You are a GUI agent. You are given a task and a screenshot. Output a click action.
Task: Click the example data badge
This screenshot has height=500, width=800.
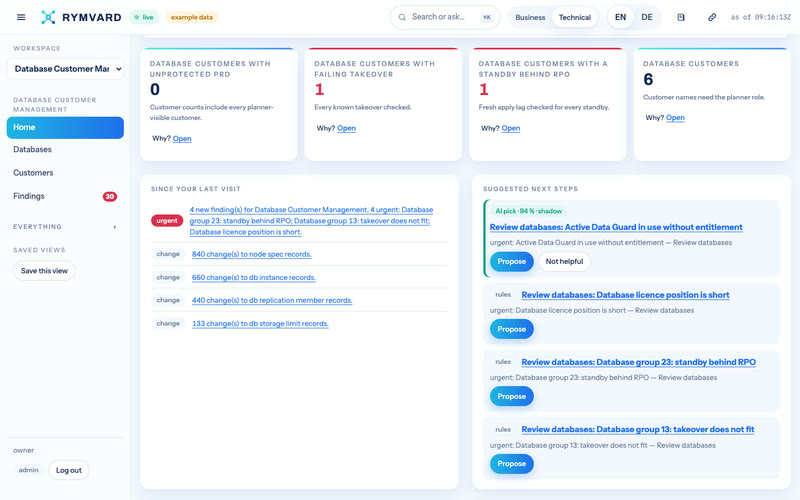click(191, 17)
